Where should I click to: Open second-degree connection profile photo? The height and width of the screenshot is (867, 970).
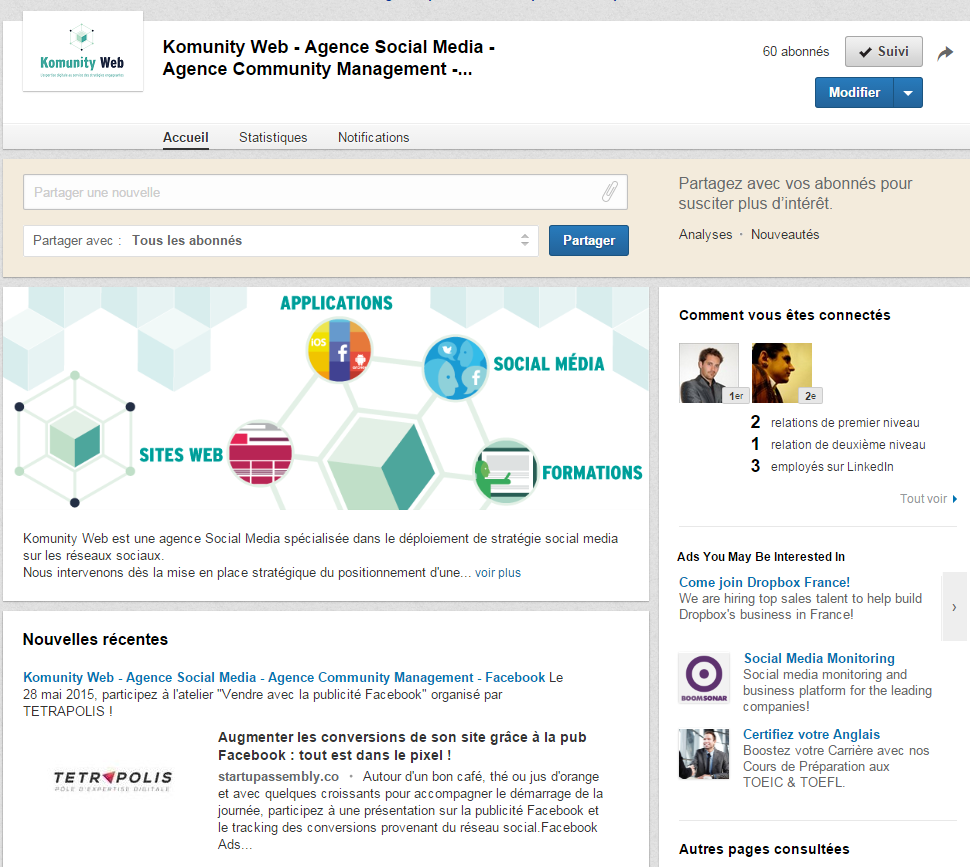(x=782, y=373)
